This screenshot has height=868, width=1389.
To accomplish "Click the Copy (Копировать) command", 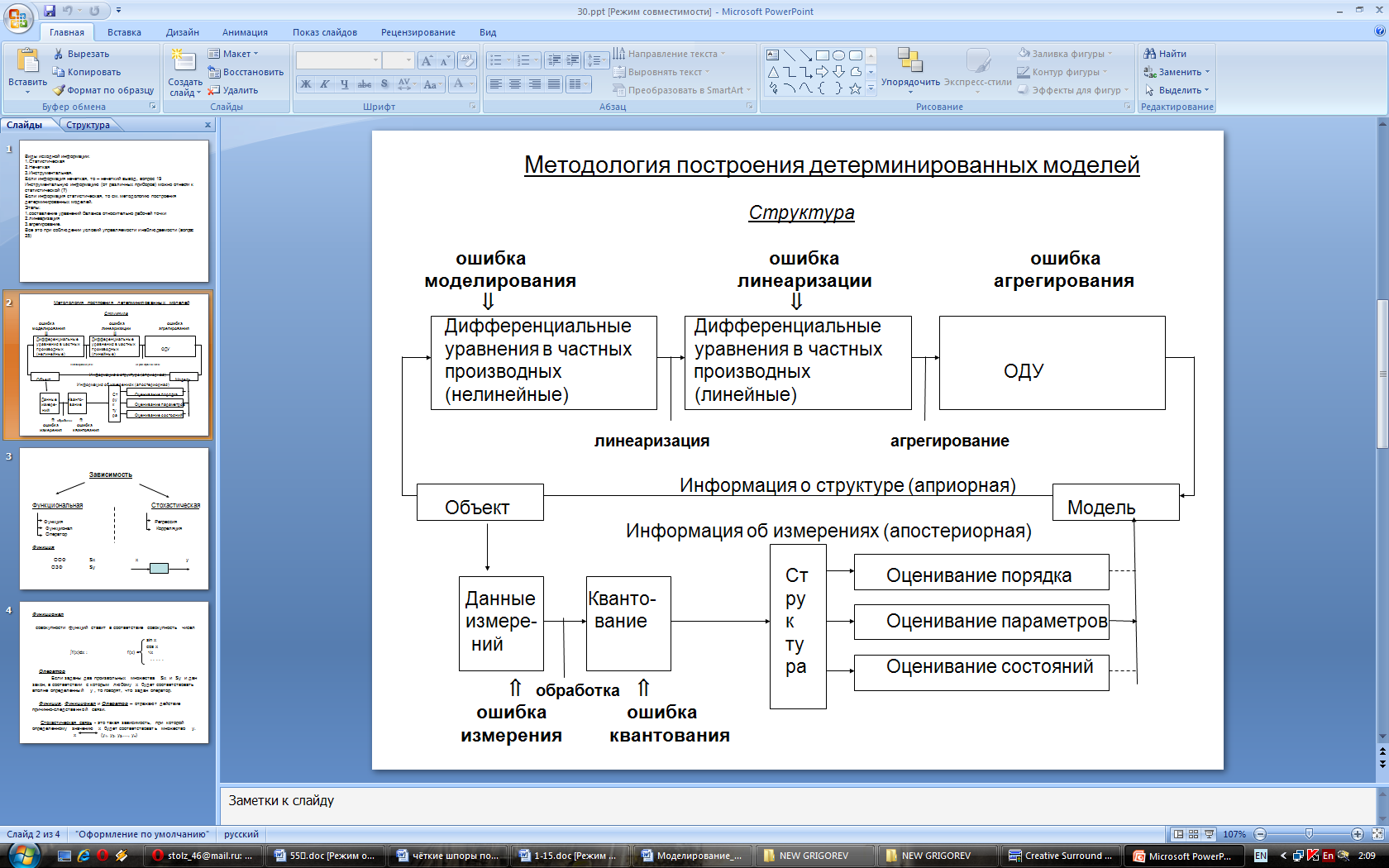I will [86, 72].
